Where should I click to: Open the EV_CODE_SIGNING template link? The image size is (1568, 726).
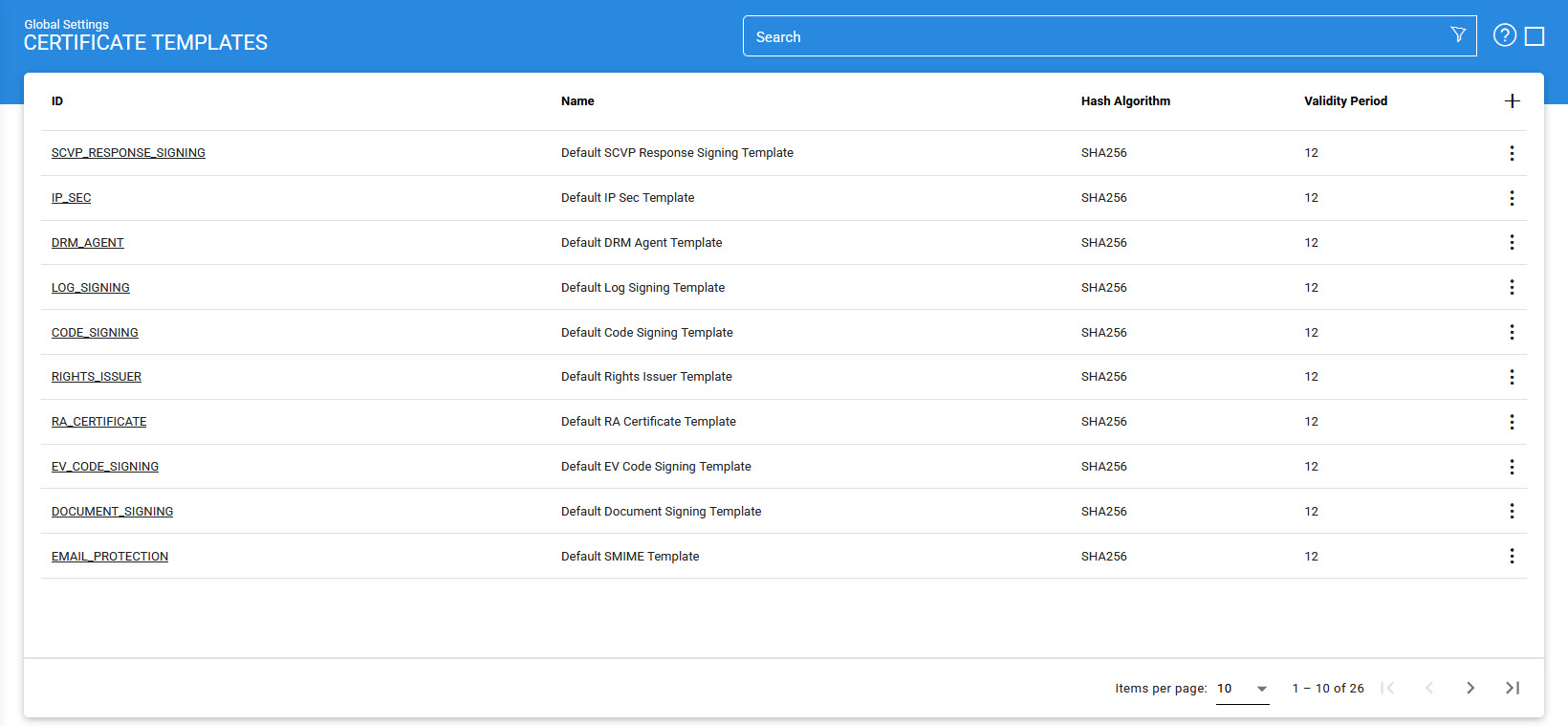coord(105,467)
